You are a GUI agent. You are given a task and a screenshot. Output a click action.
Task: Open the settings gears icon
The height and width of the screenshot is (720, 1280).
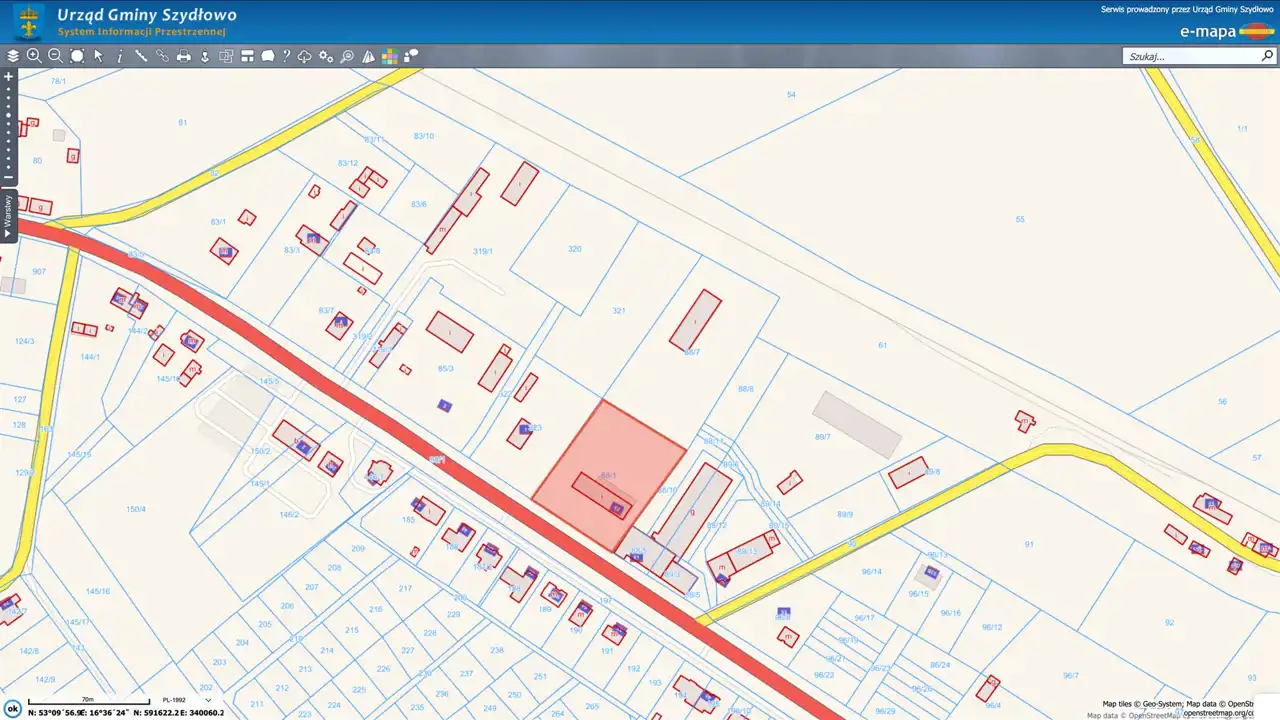tap(326, 56)
